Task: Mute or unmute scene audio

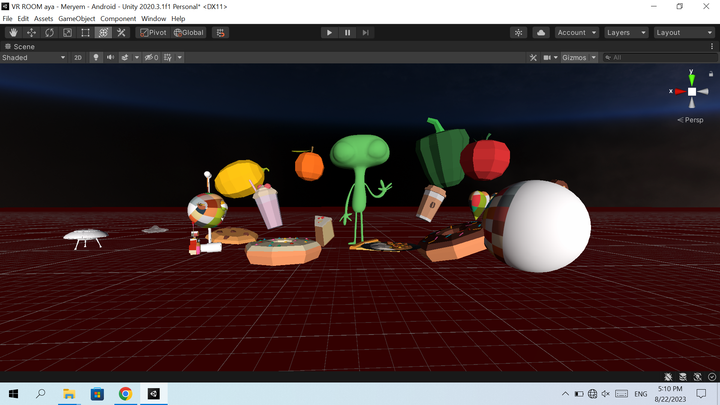Action: pos(110,57)
